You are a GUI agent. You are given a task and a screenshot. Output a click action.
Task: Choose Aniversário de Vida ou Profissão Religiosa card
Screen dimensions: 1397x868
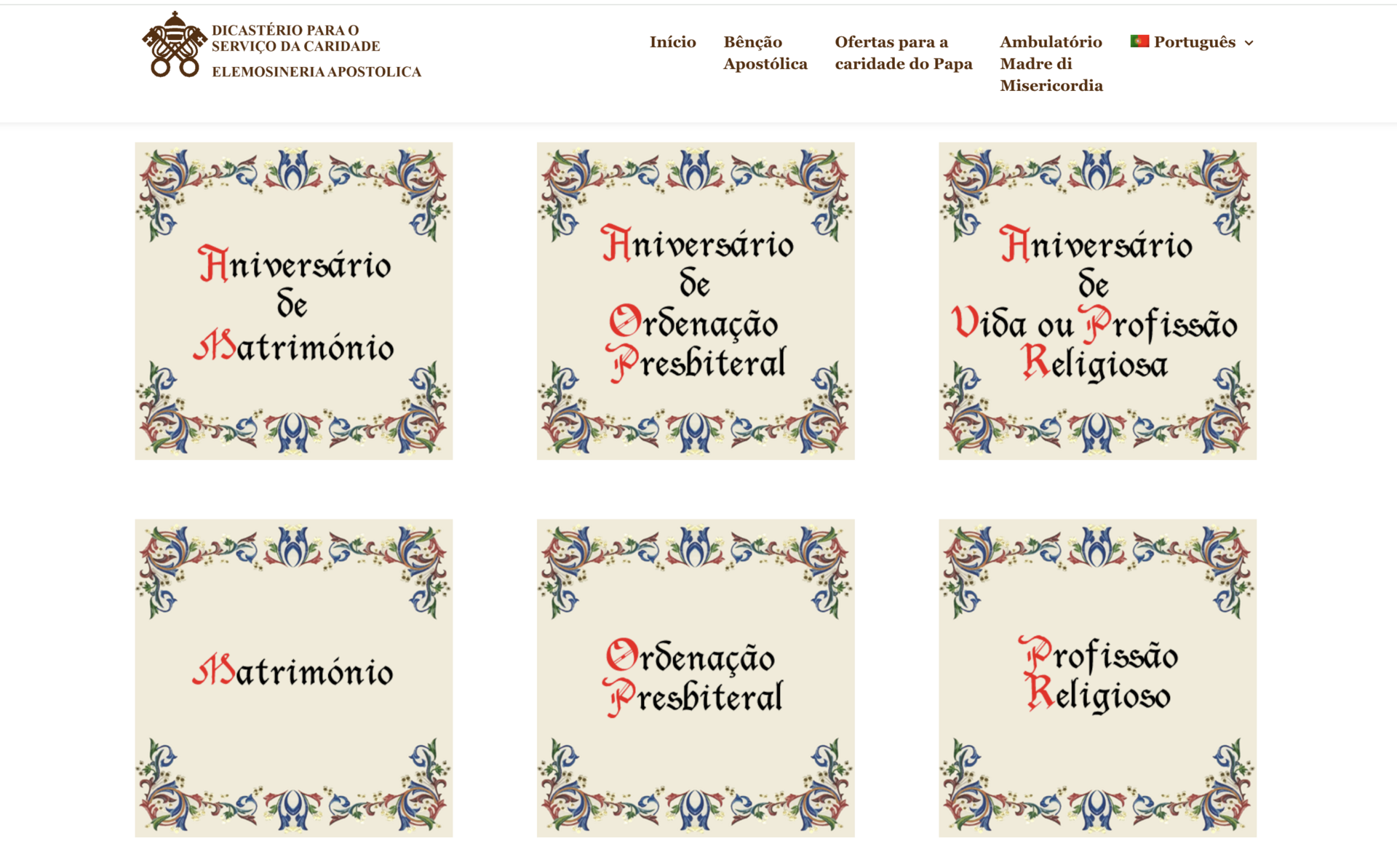coord(1096,301)
